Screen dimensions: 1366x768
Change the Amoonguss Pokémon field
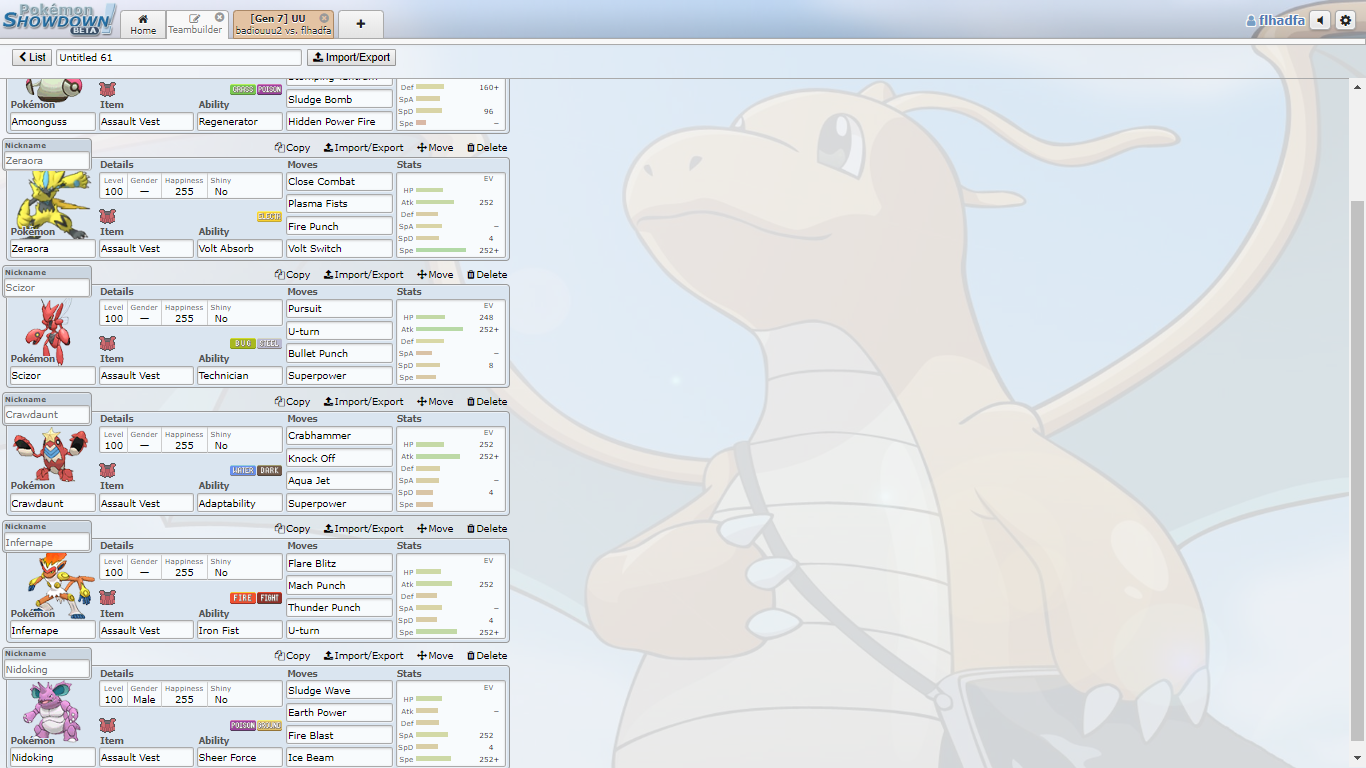point(53,122)
